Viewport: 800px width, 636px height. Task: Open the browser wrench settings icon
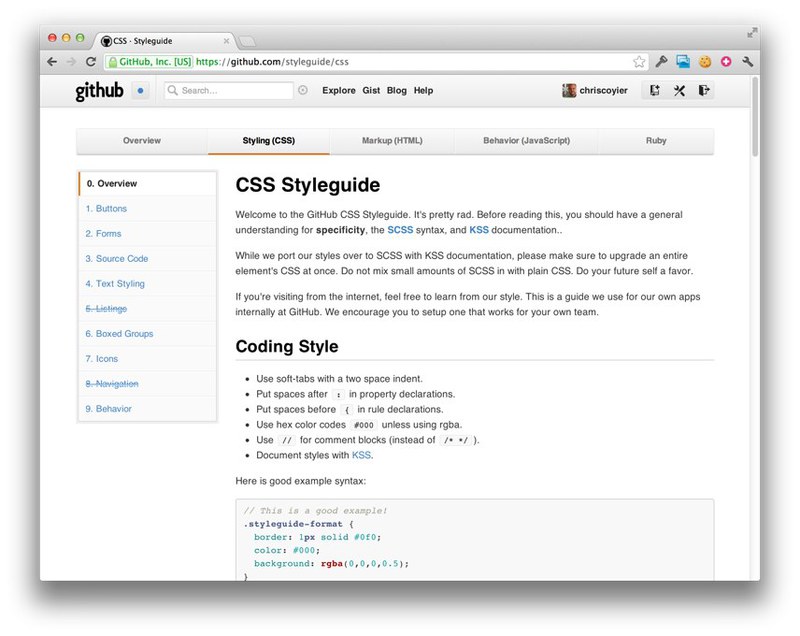click(748, 61)
